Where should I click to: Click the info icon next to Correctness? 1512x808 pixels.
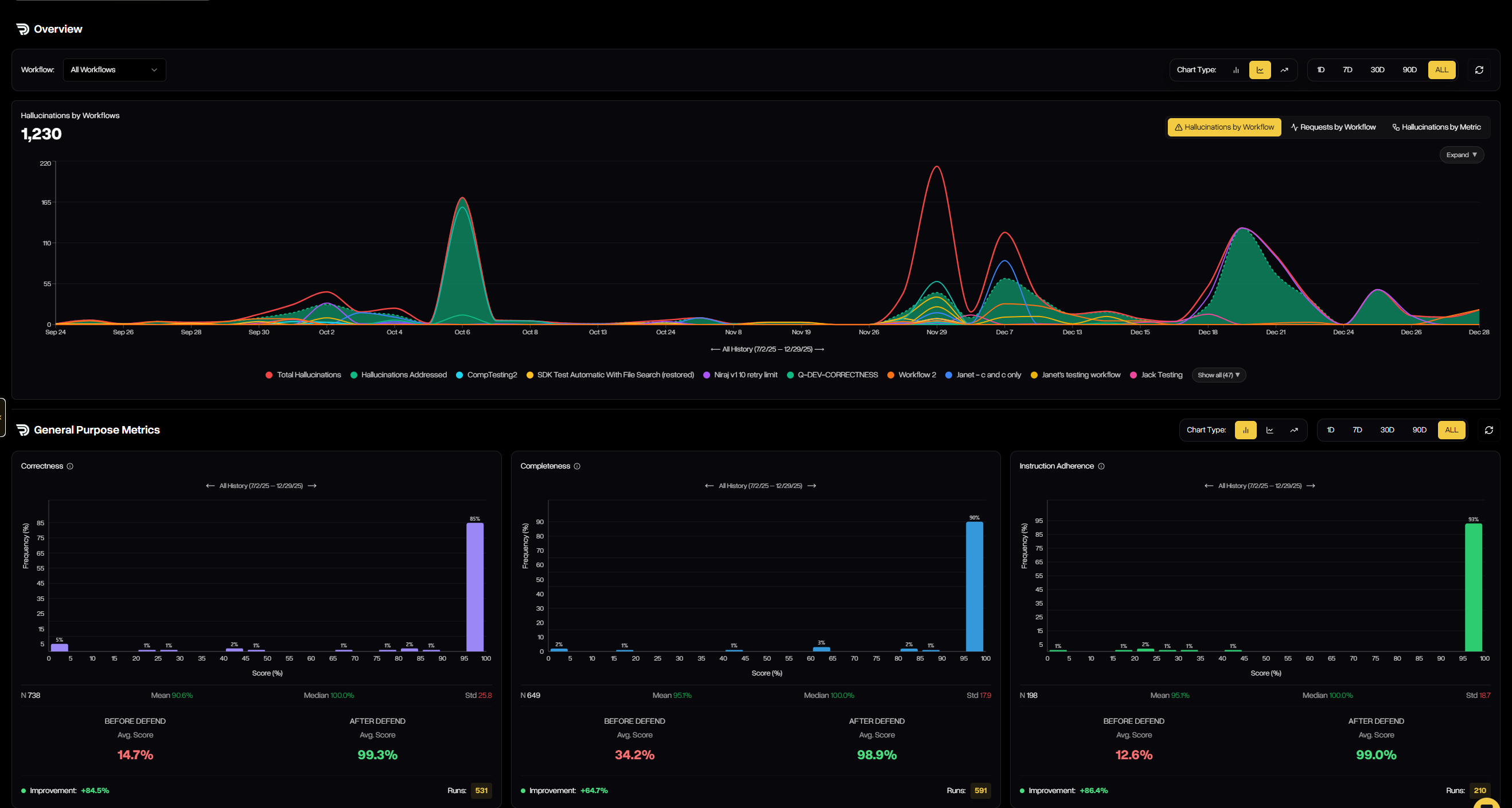click(70, 466)
